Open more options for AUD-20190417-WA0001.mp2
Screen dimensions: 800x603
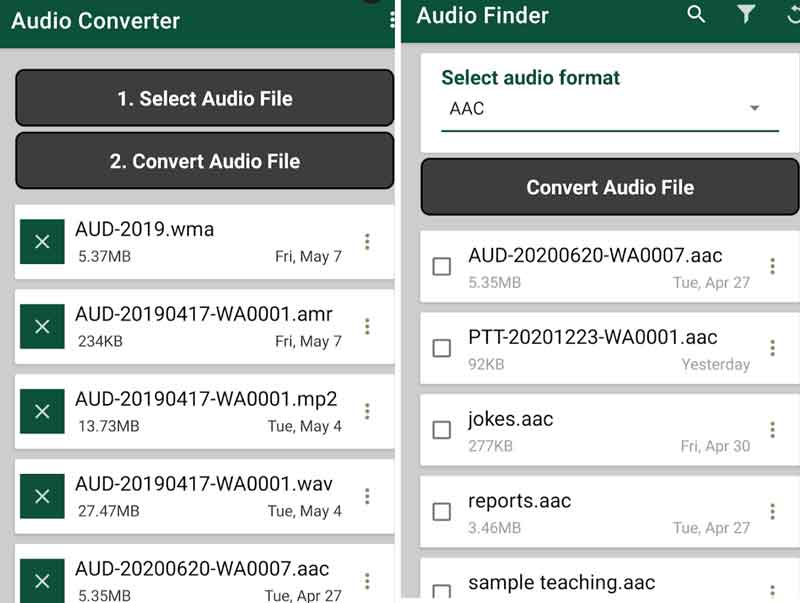click(368, 412)
